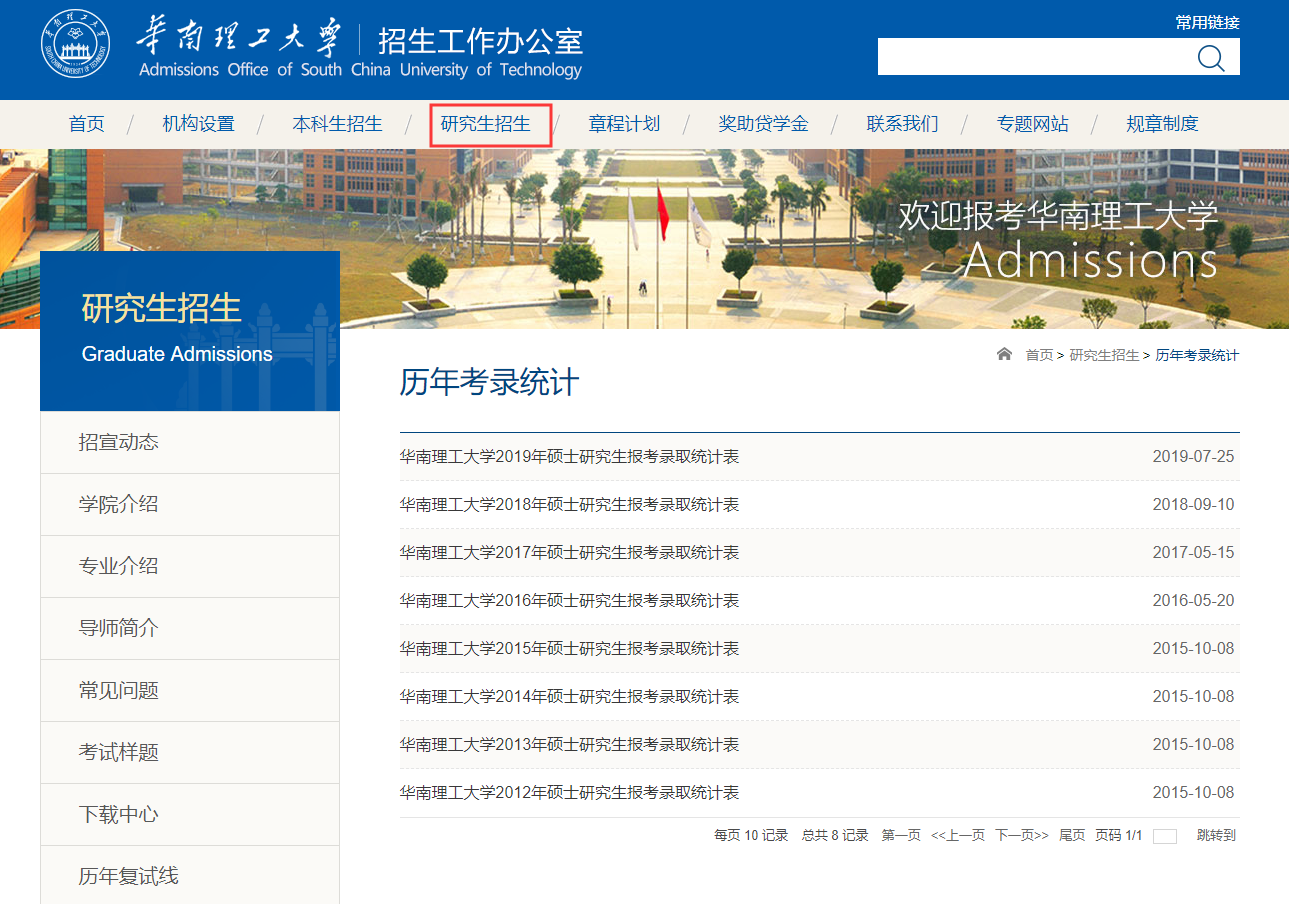Go to 首页 in navigation bar
The width and height of the screenshot is (1289, 904).
[x=86, y=124]
